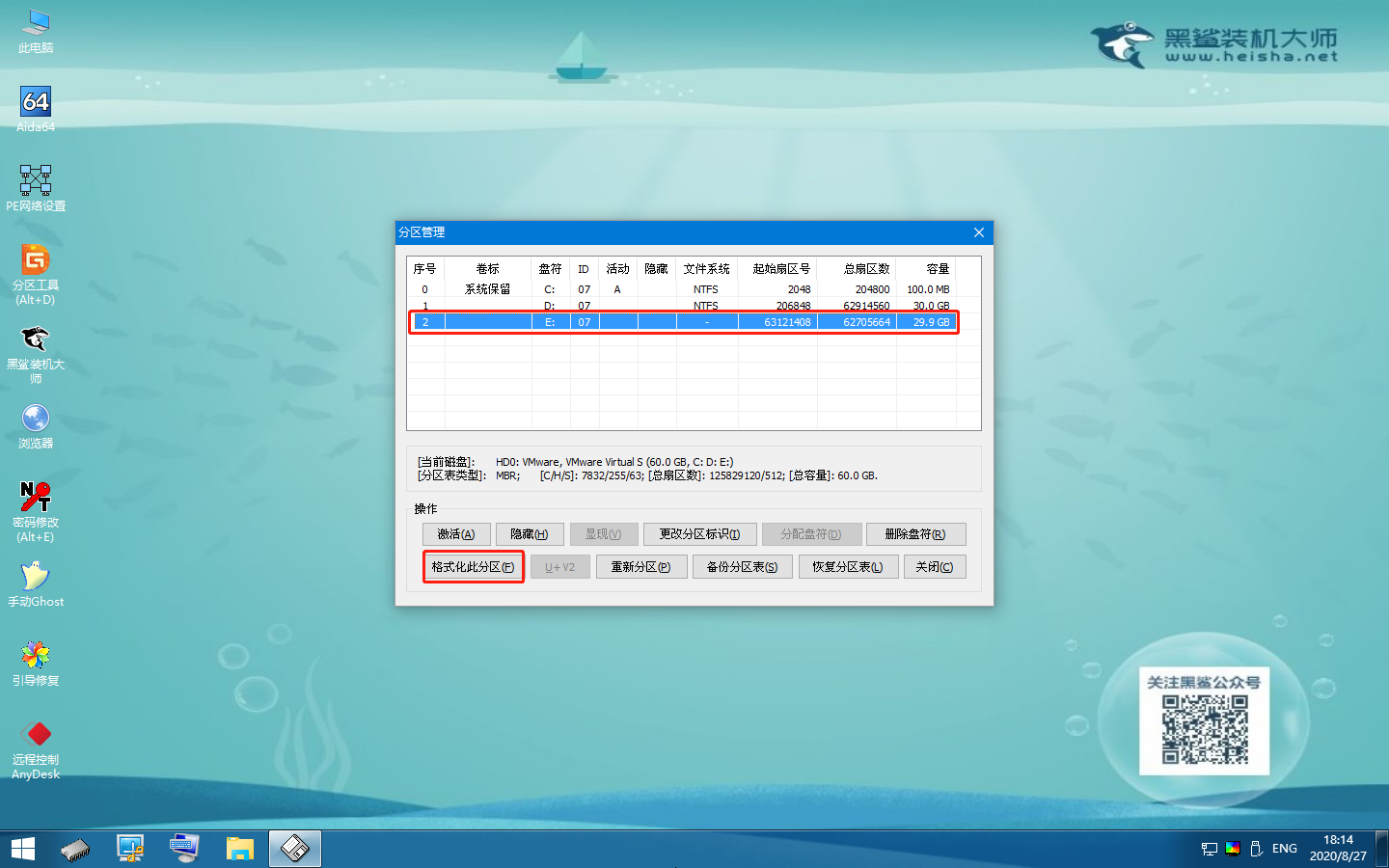Image resolution: width=1389 pixels, height=868 pixels.
Task: Open the PE网络设置 desktop icon
Action: coord(36,188)
